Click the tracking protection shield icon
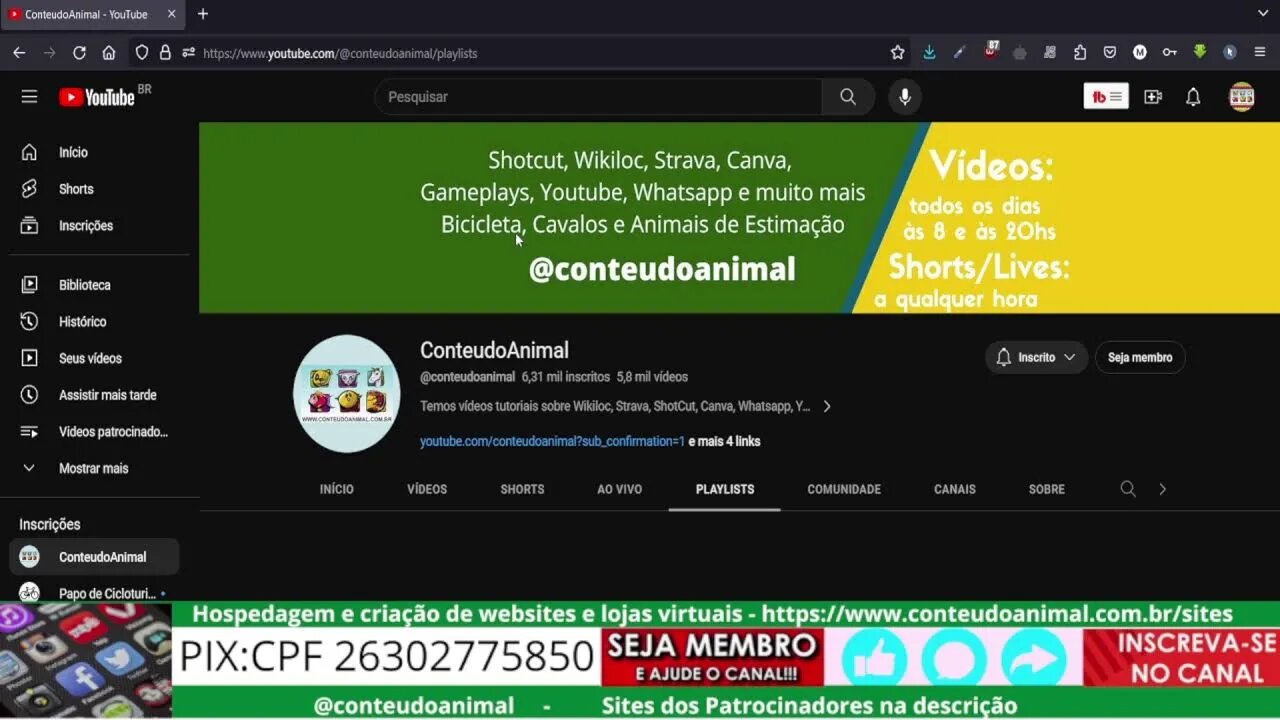This screenshot has width=1280, height=720. [142, 53]
